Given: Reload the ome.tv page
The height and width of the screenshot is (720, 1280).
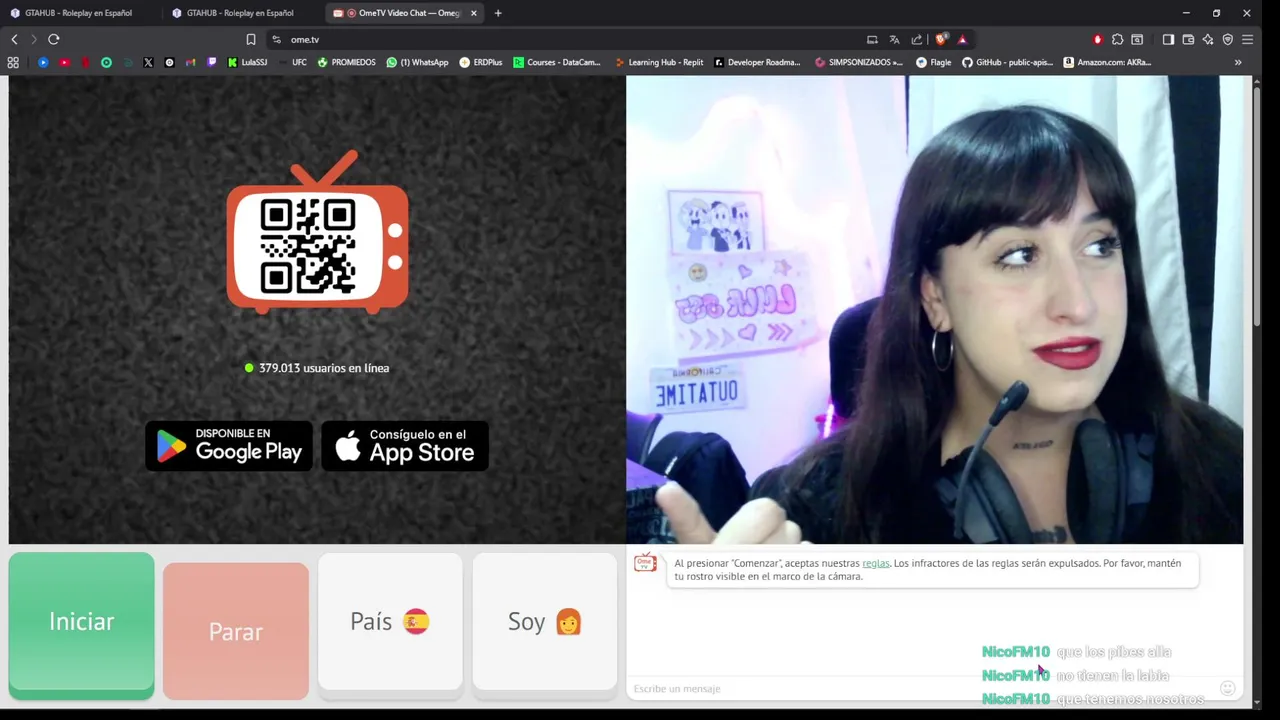Looking at the screenshot, I should pyautogui.click(x=54, y=39).
